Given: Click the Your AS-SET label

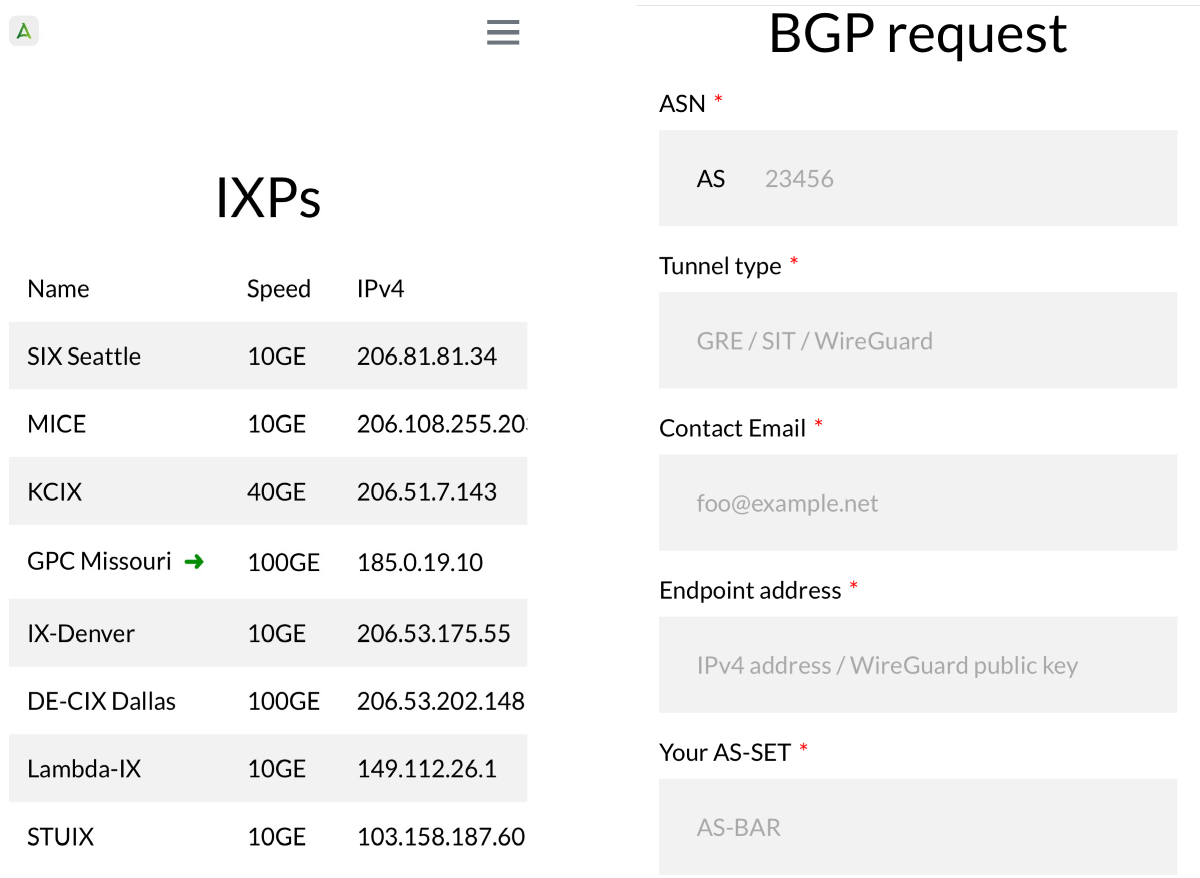Looking at the screenshot, I should 725,752.
